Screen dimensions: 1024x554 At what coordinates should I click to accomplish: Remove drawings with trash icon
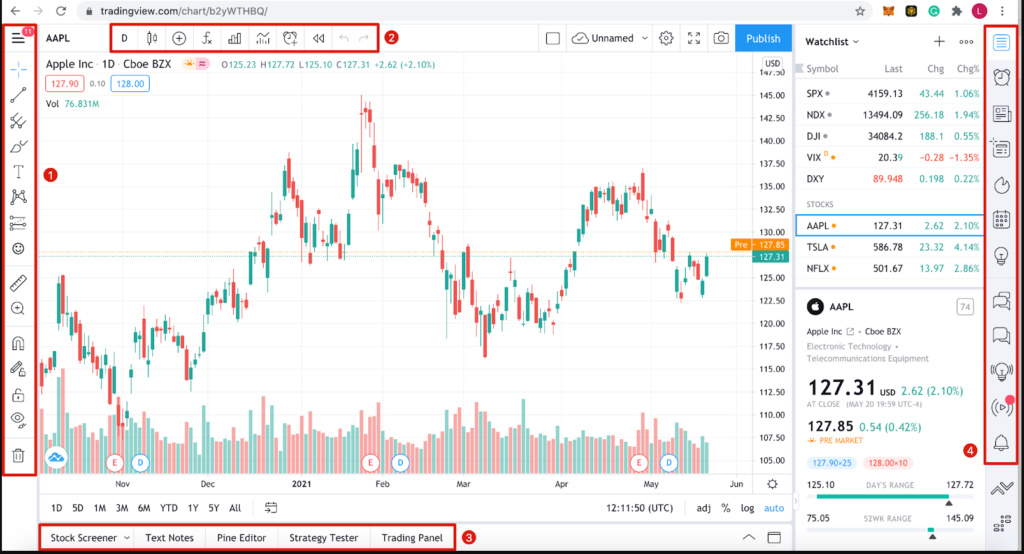coord(18,455)
